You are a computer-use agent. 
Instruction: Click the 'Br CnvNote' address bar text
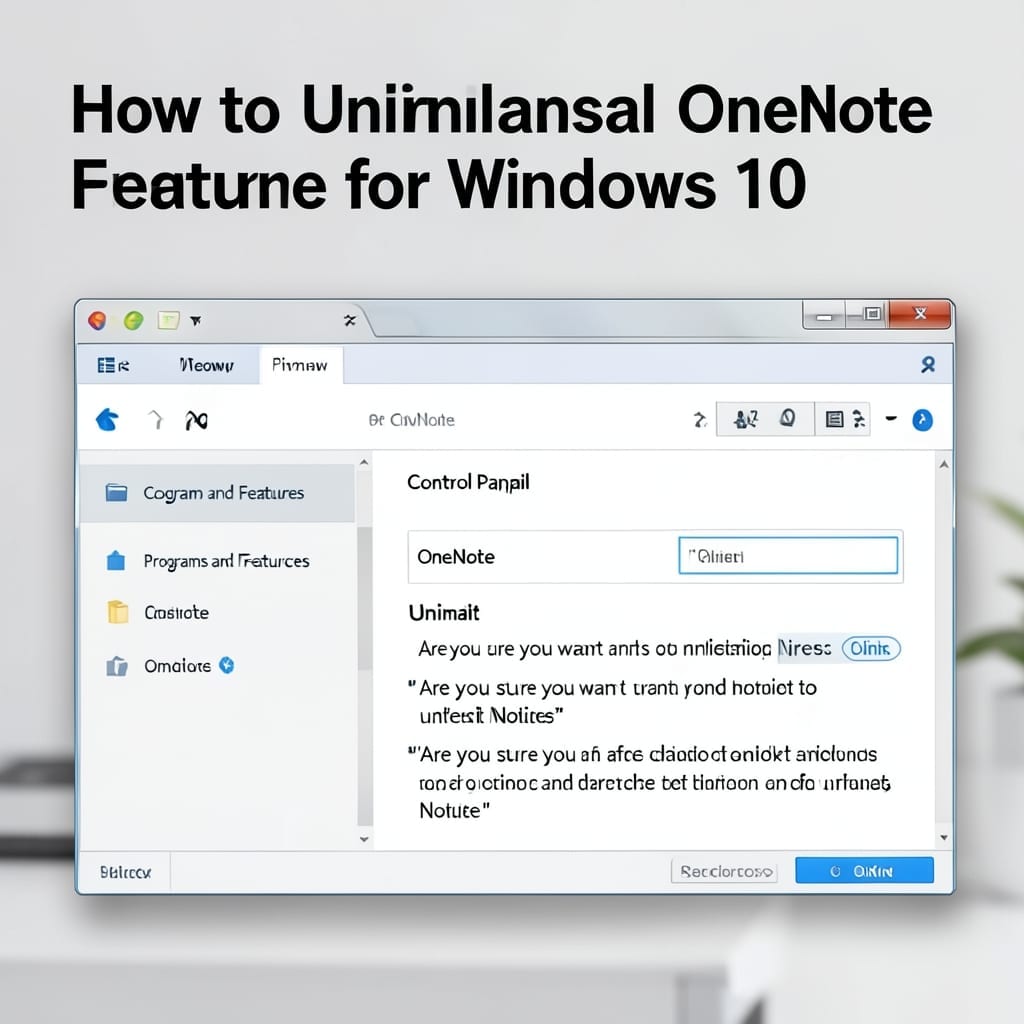coord(411,420)
